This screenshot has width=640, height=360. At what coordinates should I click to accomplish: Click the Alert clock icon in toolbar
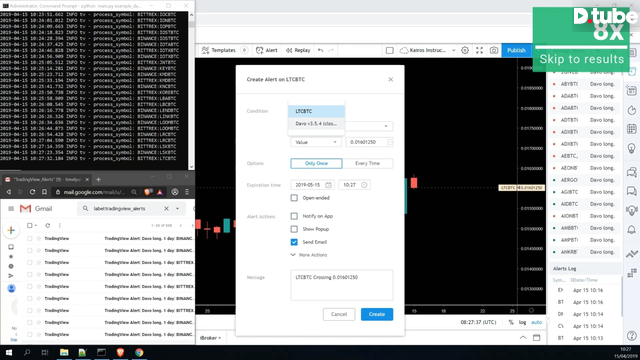260,50
